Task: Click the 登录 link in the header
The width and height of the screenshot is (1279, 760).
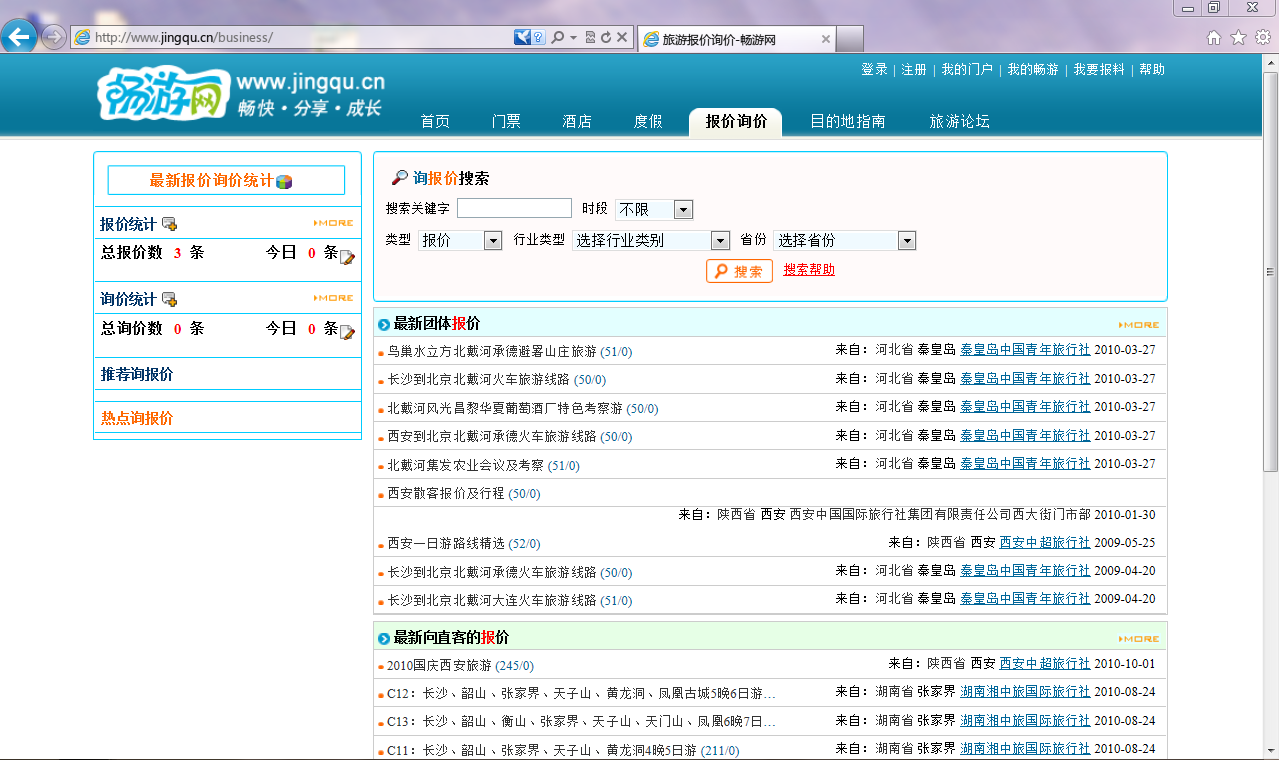Action: click(x=874, y=70)
